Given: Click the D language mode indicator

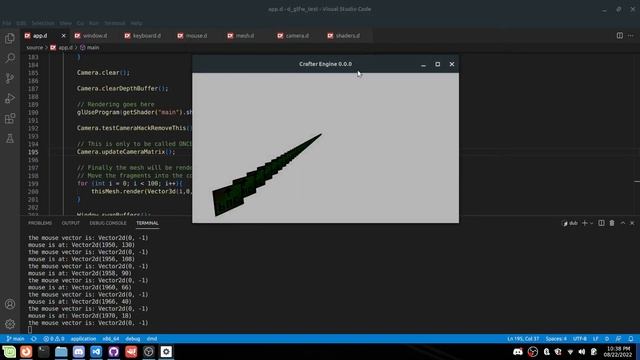Looking at the screenshot, I should tap(607, 339).
